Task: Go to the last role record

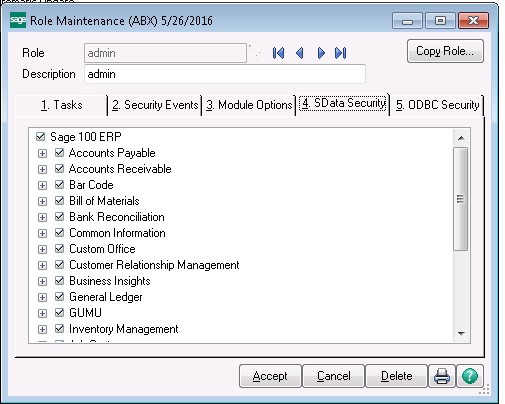Action: pyautogui.click(x=341, y=53)
